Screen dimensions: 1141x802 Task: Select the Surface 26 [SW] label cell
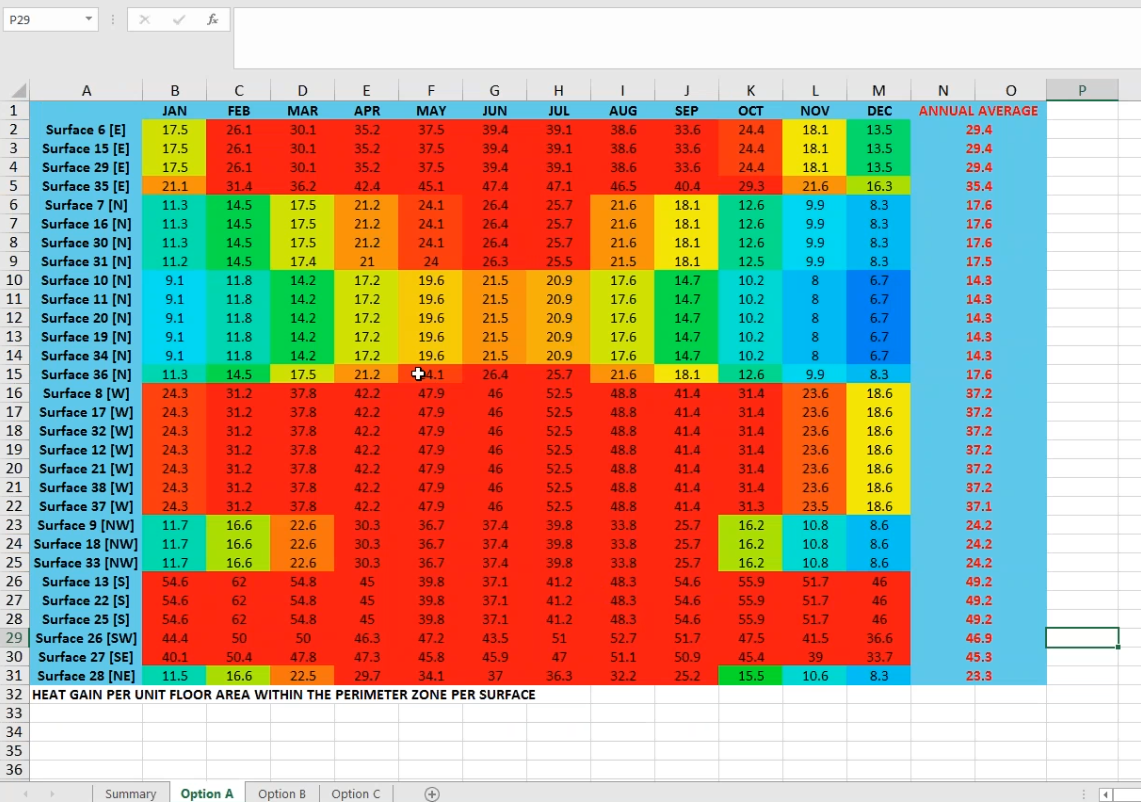click(x=86, y=638)
